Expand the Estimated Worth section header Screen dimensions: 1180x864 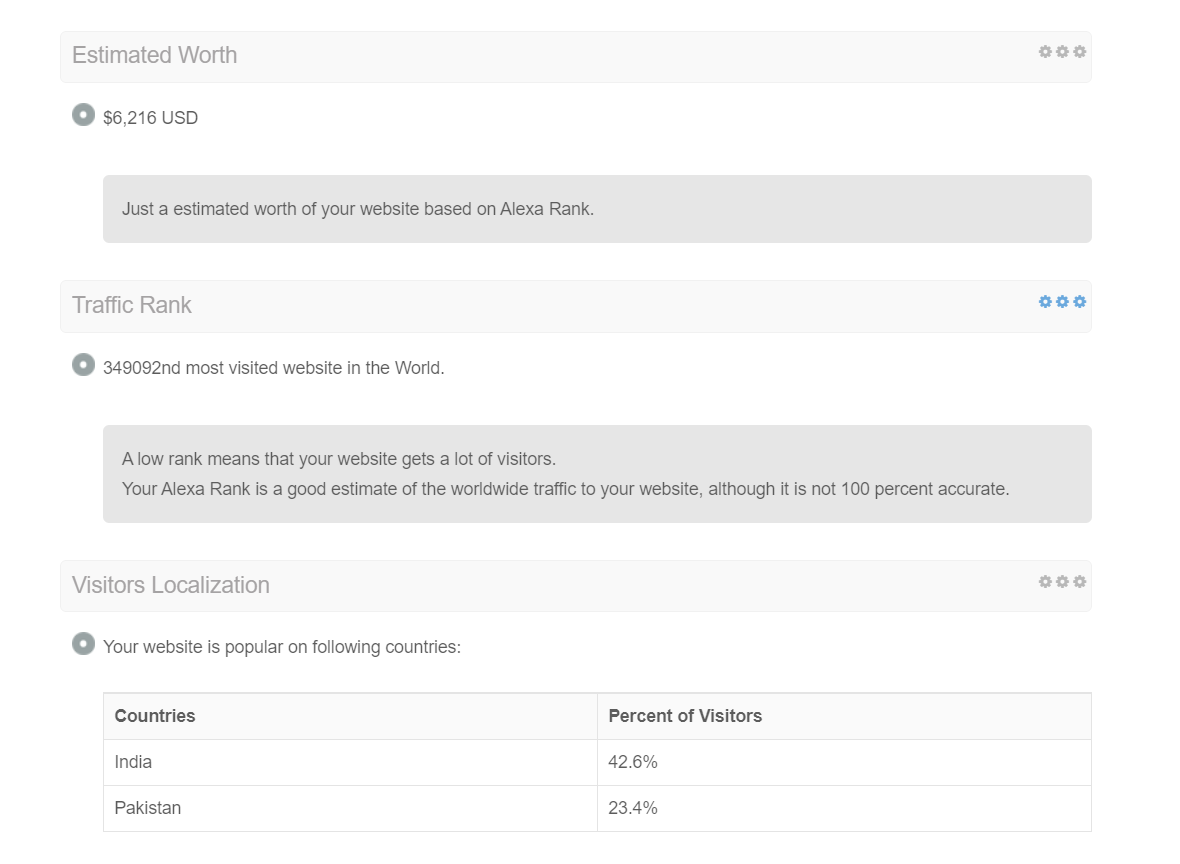[x=576, y=57]
